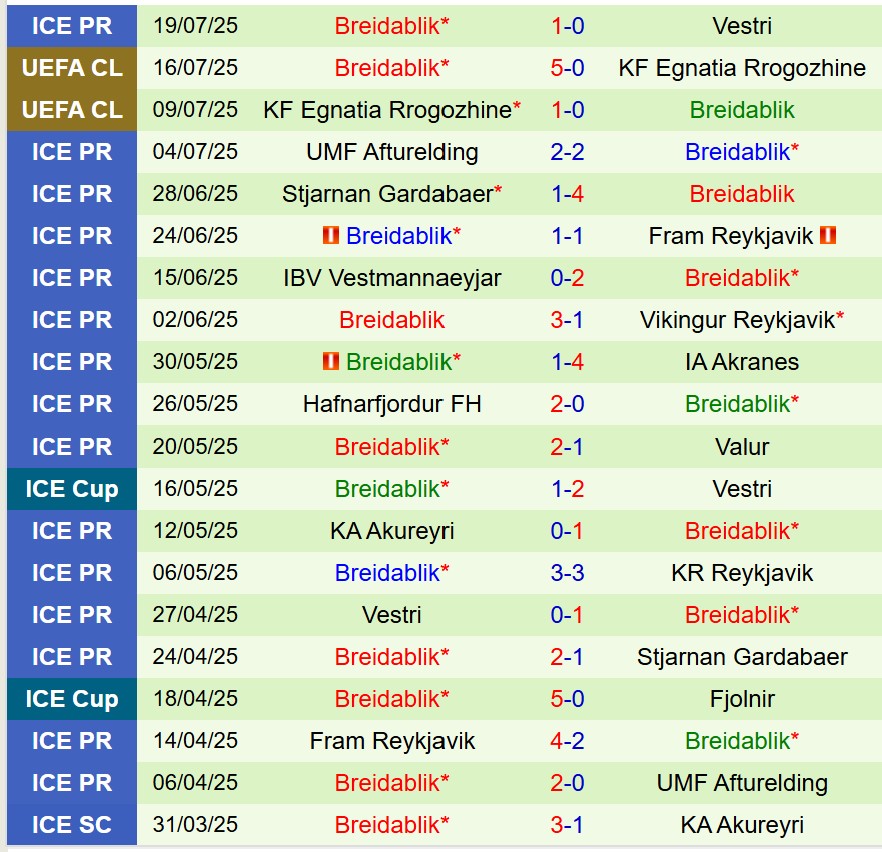Open KF Egnatia Rrogozhine in the 16/07/25 row
The height and width of the screenshot is (852, 882).
[x=742, y=68]
